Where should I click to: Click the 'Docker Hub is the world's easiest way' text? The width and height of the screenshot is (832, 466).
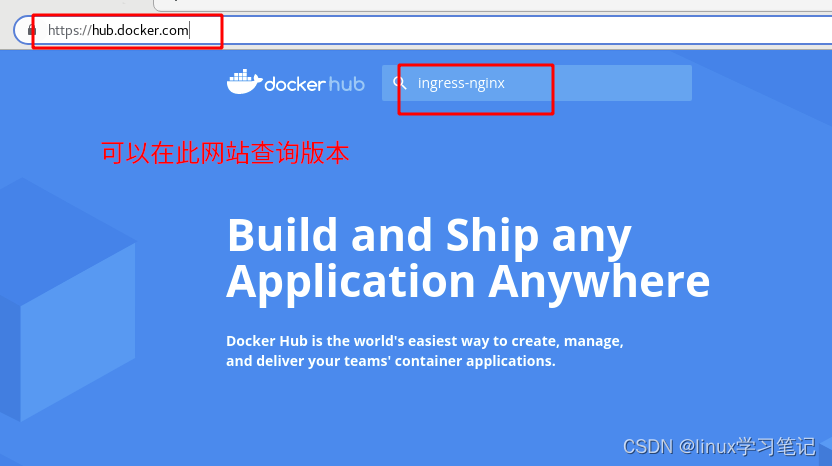click(x=424, y=351)
